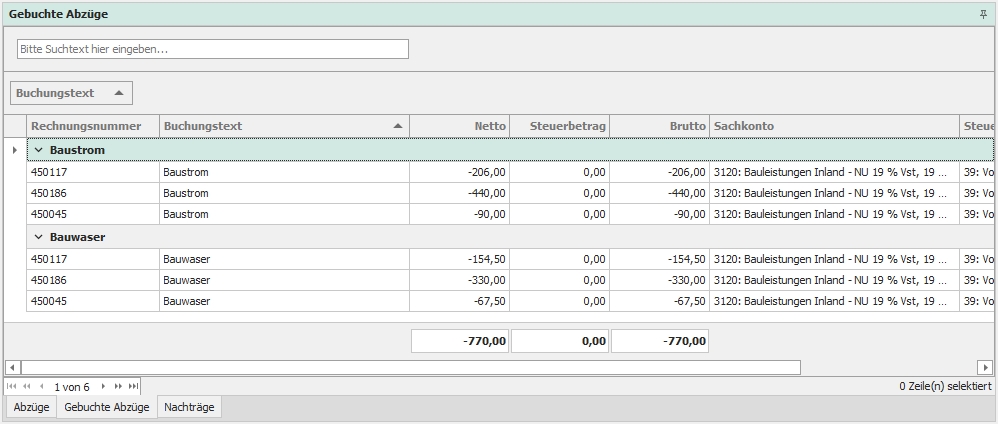This screenshot has width=998, height=424.
Task: Collapse the Baustrom group
Action: point(38,150)
